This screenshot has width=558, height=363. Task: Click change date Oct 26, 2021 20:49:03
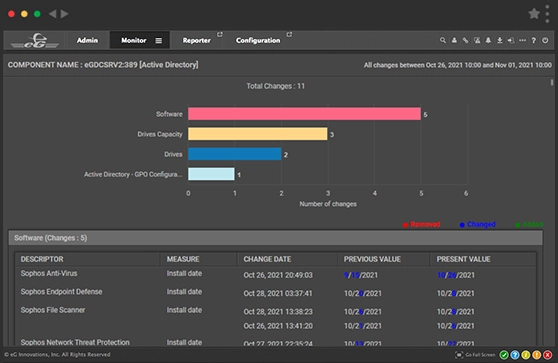(278, 275)
